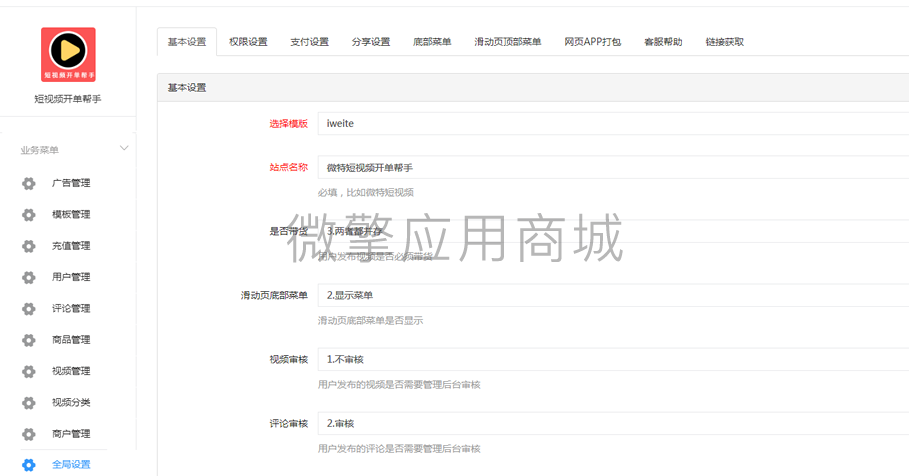This screenshot has height=476, width=909.
Task: Open 充值管理 in the sidebar
Action: pos(71,246)
